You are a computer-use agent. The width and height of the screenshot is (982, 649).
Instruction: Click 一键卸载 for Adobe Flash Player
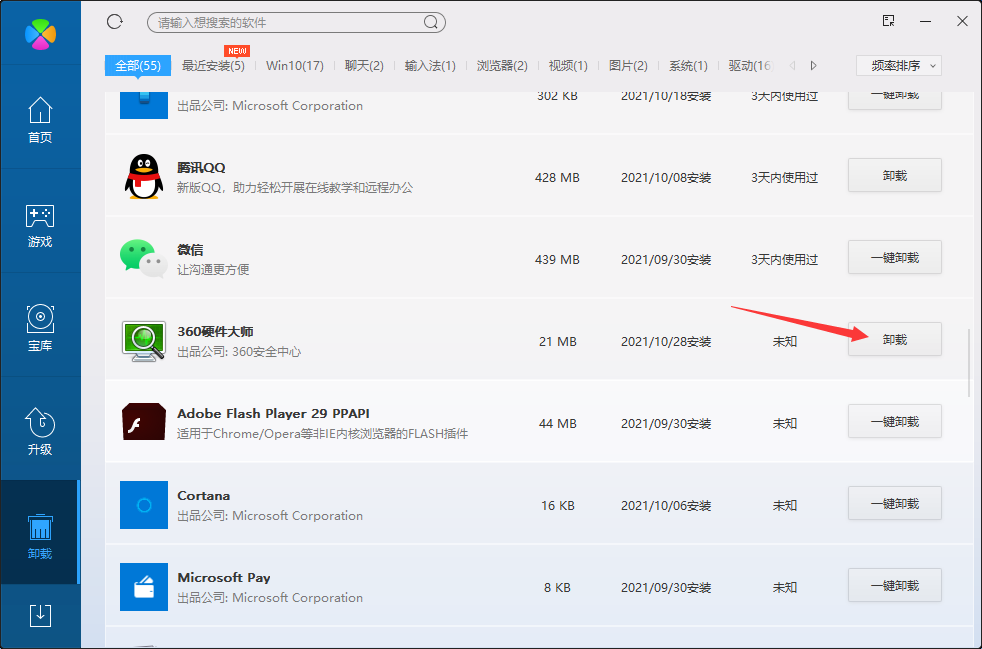[x=895, y=422]
